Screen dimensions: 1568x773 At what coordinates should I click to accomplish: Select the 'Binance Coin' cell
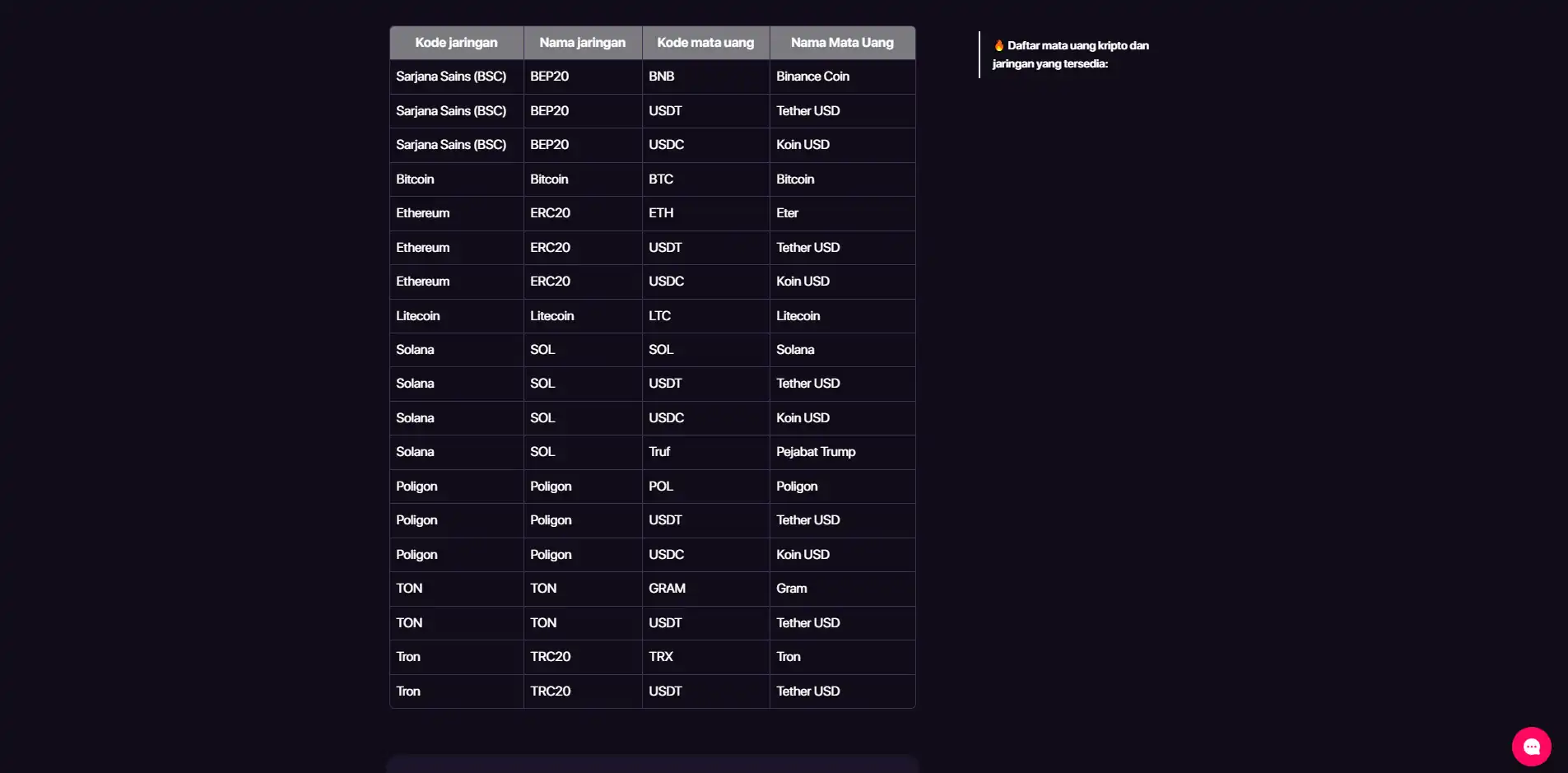842,77
